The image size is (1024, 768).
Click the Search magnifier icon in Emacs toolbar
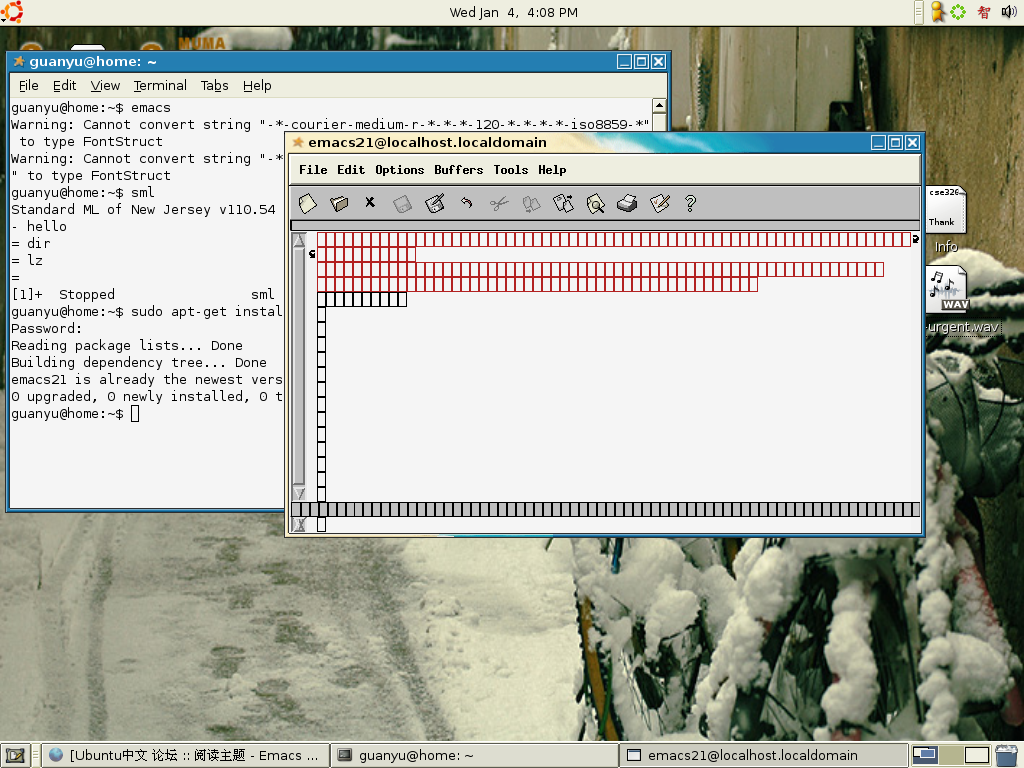click(595, 204)
